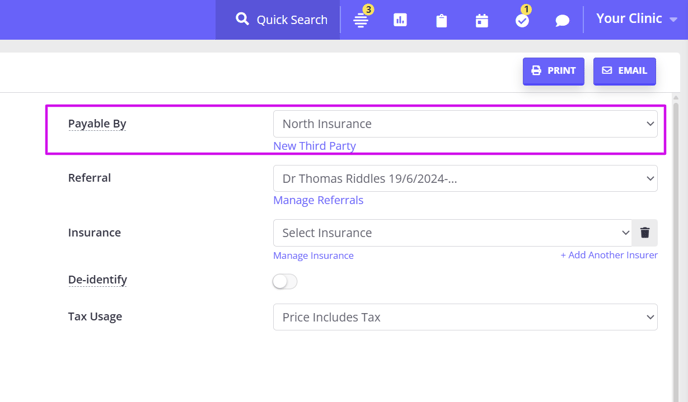The image size is (688, 402).
Task: Open the Manage Referrals link
Action: [x=318, y=200]
